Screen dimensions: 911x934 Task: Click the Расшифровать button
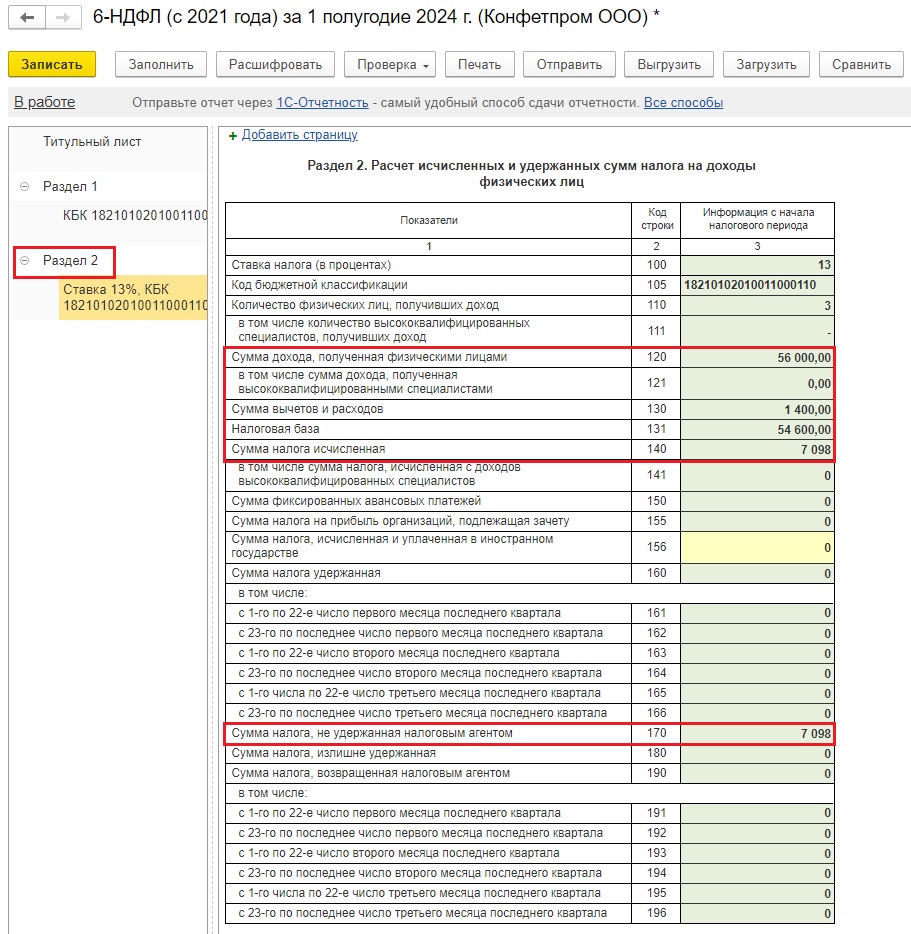click(x=275, y=64)
